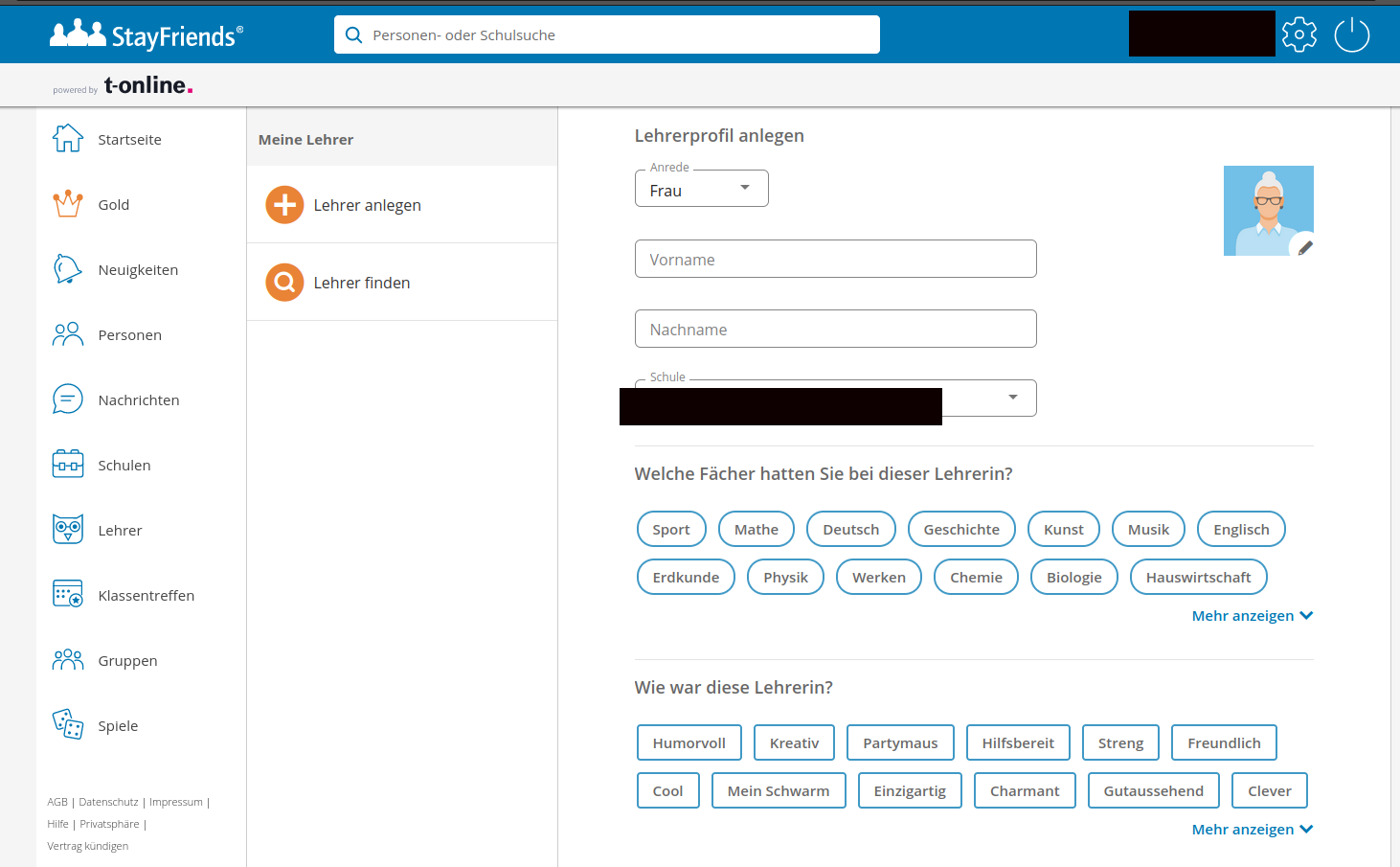
Task: Choose the Clever trait
Action: (x=1270, y=790)
